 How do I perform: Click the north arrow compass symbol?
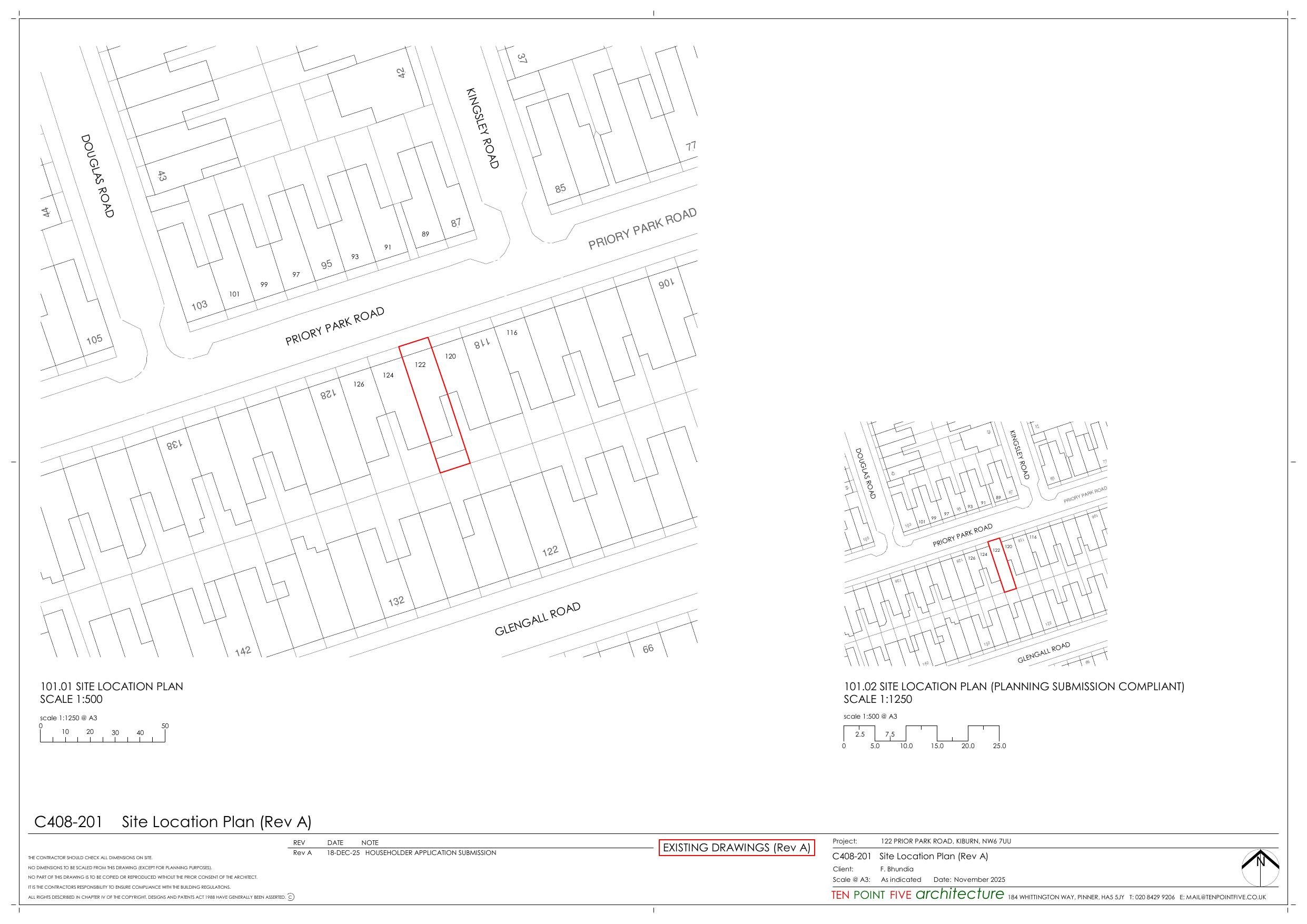[1260, 867]
